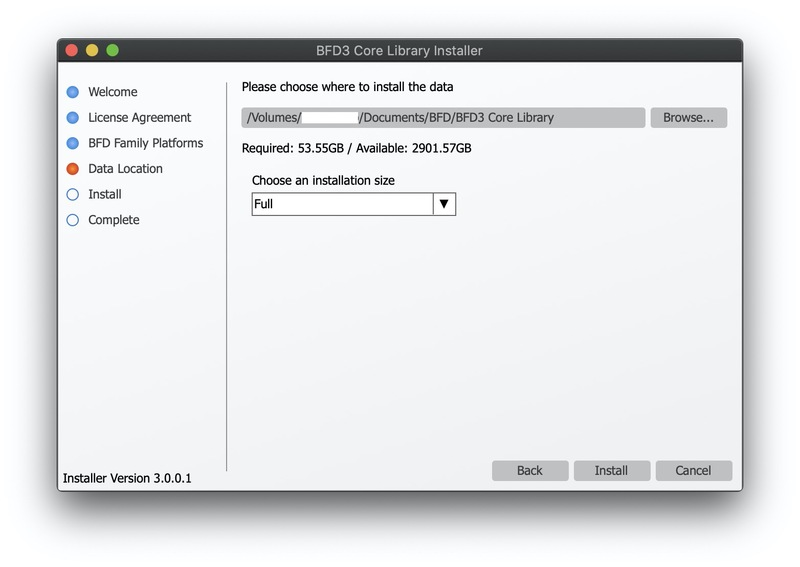Minimize the window with yellow button
The height and width of the screenshot is (567, 800).
(x=92, y=50)
